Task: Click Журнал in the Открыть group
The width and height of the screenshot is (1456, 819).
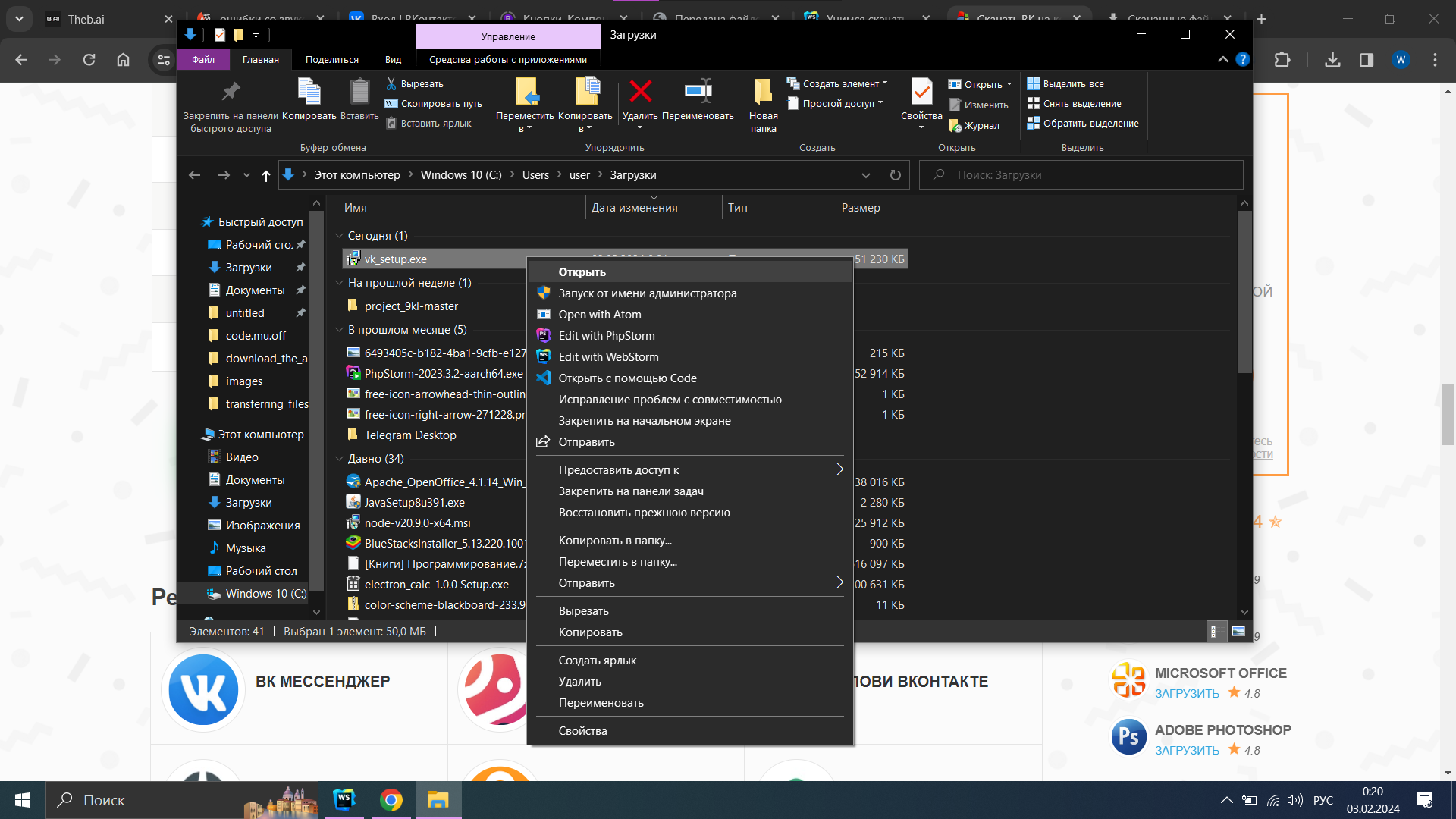Action: pos(974,126)
